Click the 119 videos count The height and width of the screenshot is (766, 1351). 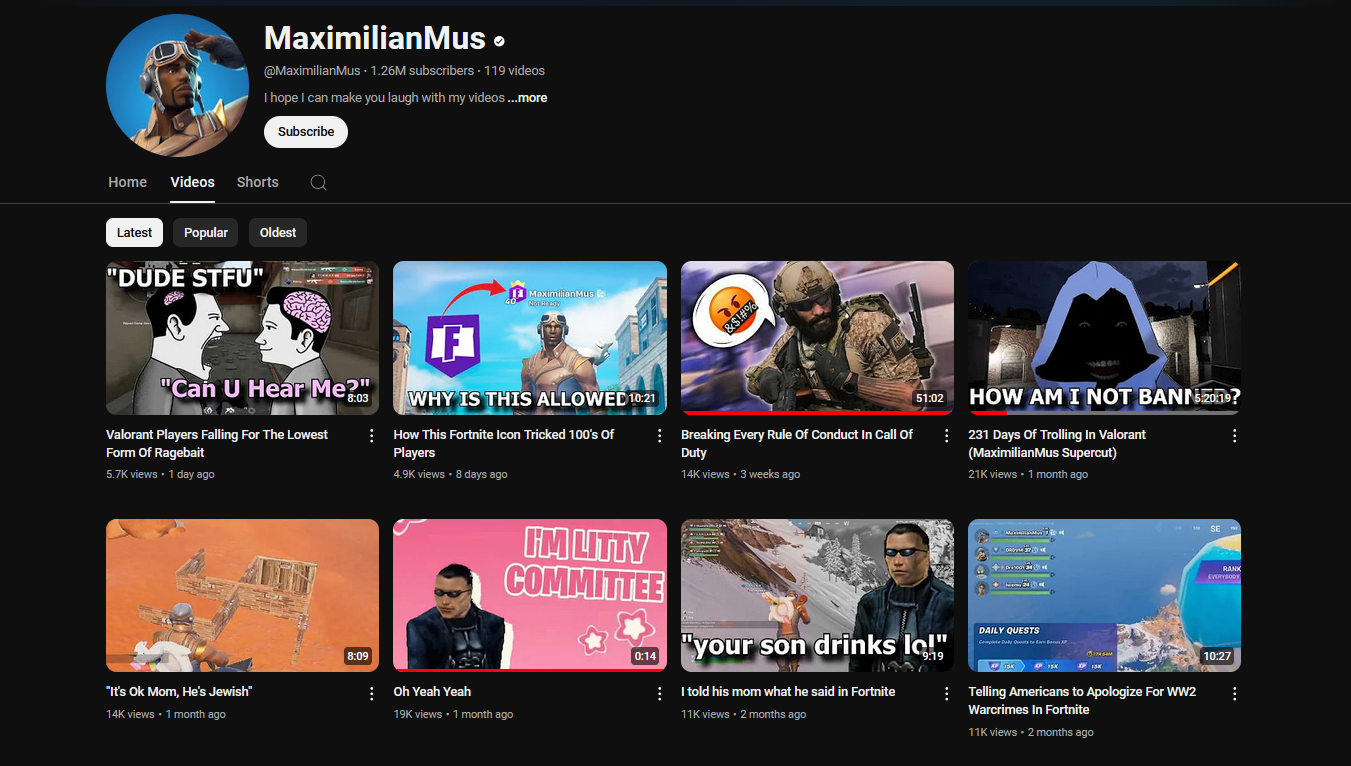pos(514,71)
